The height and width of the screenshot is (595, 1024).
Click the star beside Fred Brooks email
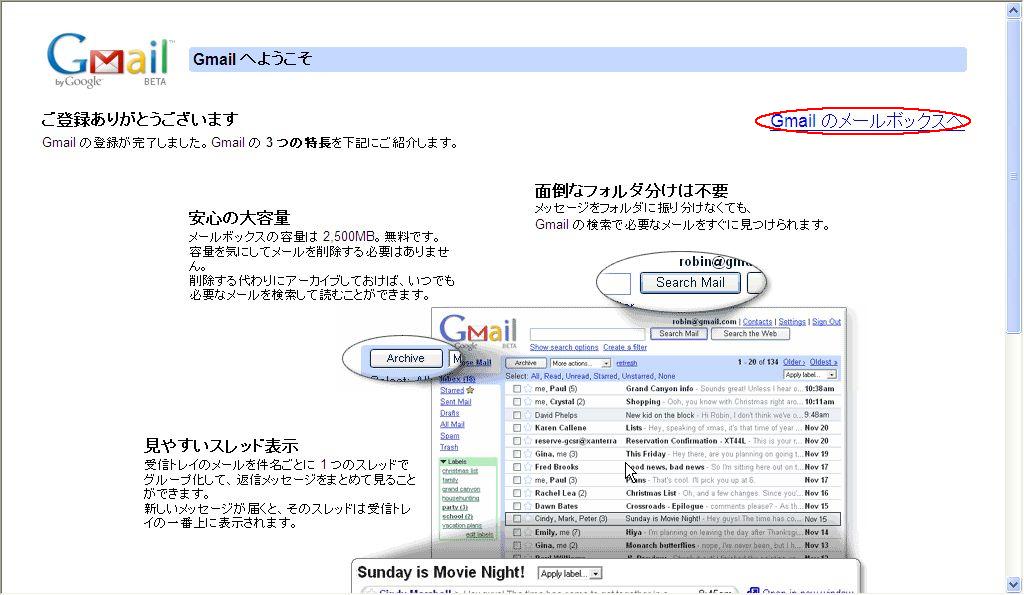tap(528, 467)
